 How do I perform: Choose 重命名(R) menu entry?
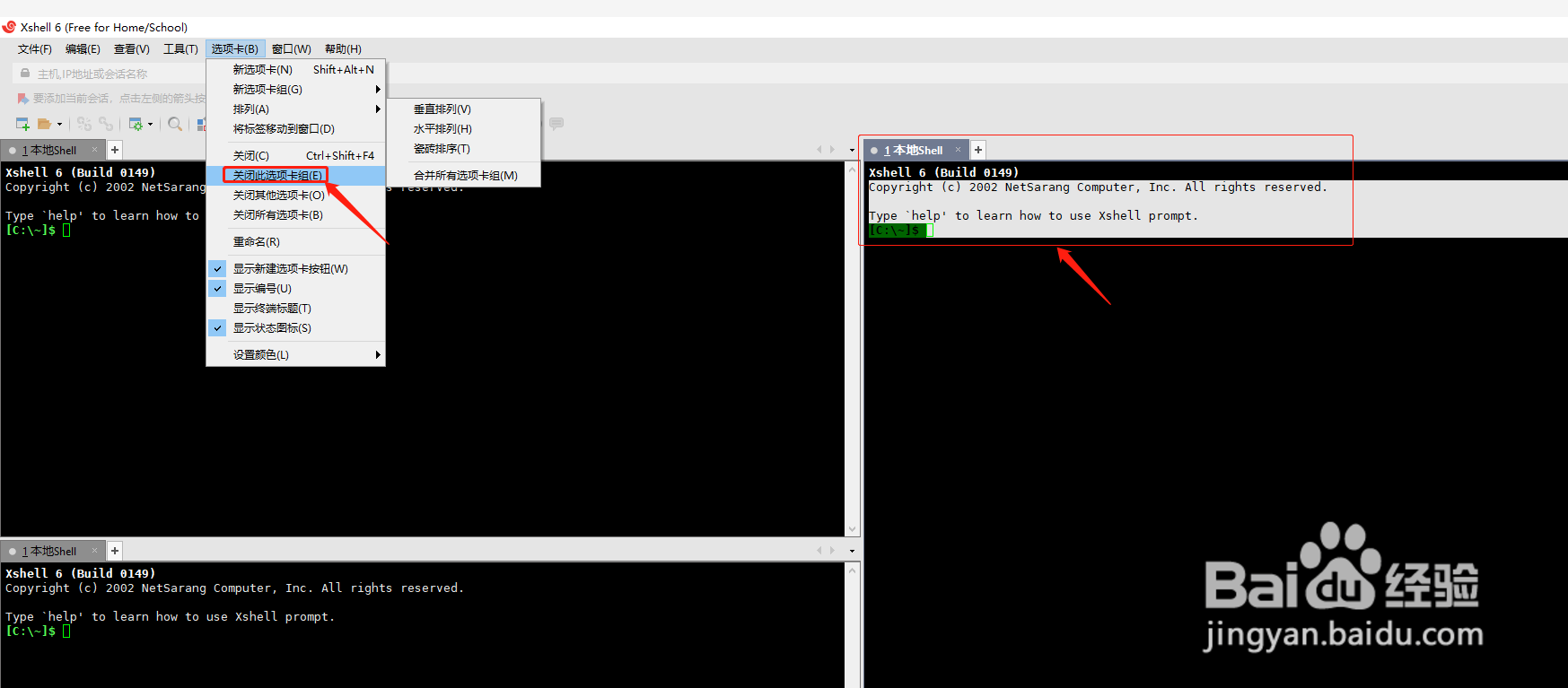(x=296, y=241)
